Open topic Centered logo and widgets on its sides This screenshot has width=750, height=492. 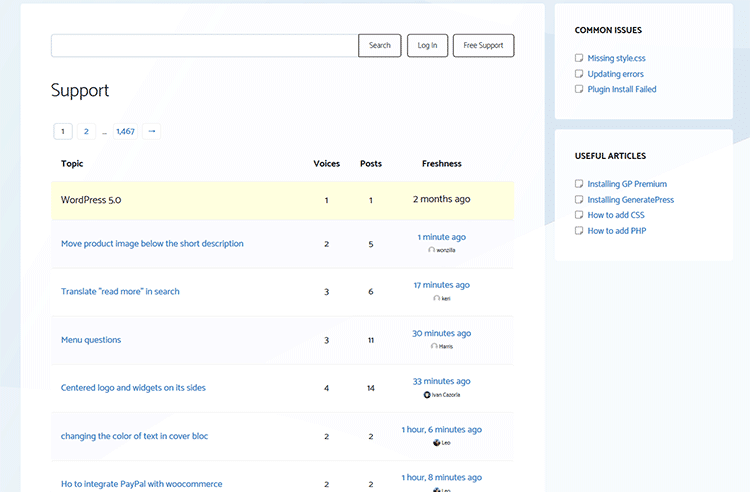click(133, 387)
